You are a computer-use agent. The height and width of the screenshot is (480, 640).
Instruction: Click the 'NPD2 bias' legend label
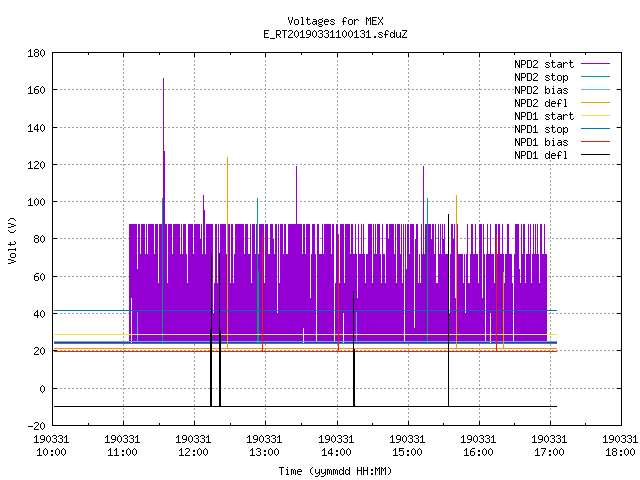point(541,90)
